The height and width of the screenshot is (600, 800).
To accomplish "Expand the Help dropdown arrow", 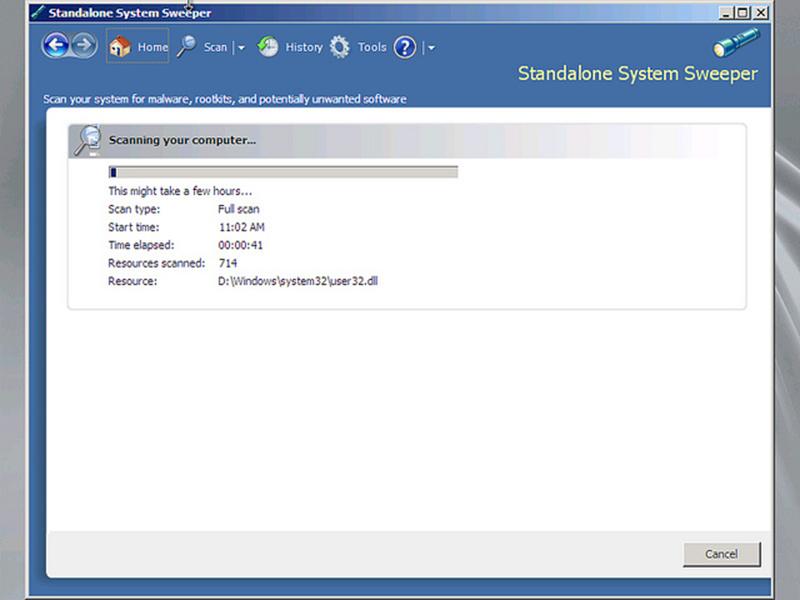I will (x=431, y=48).
